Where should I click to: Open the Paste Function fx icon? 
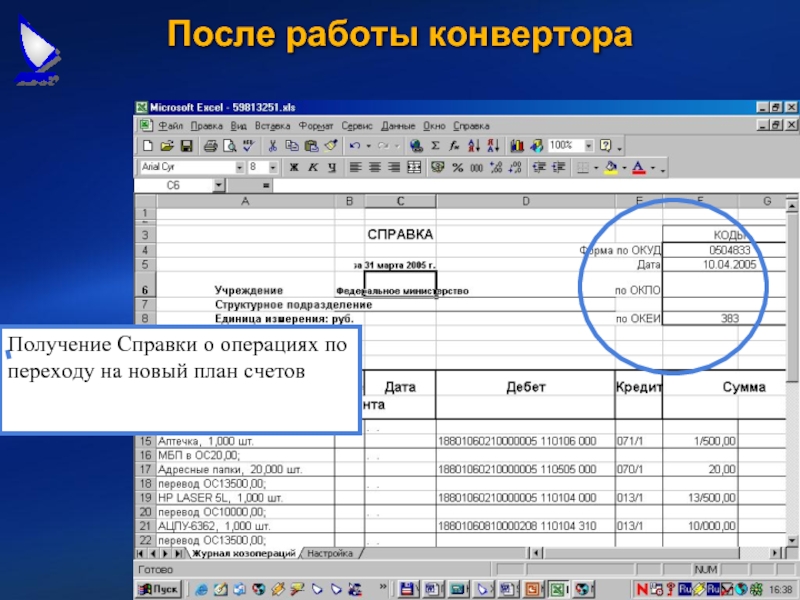click(454, 146)
